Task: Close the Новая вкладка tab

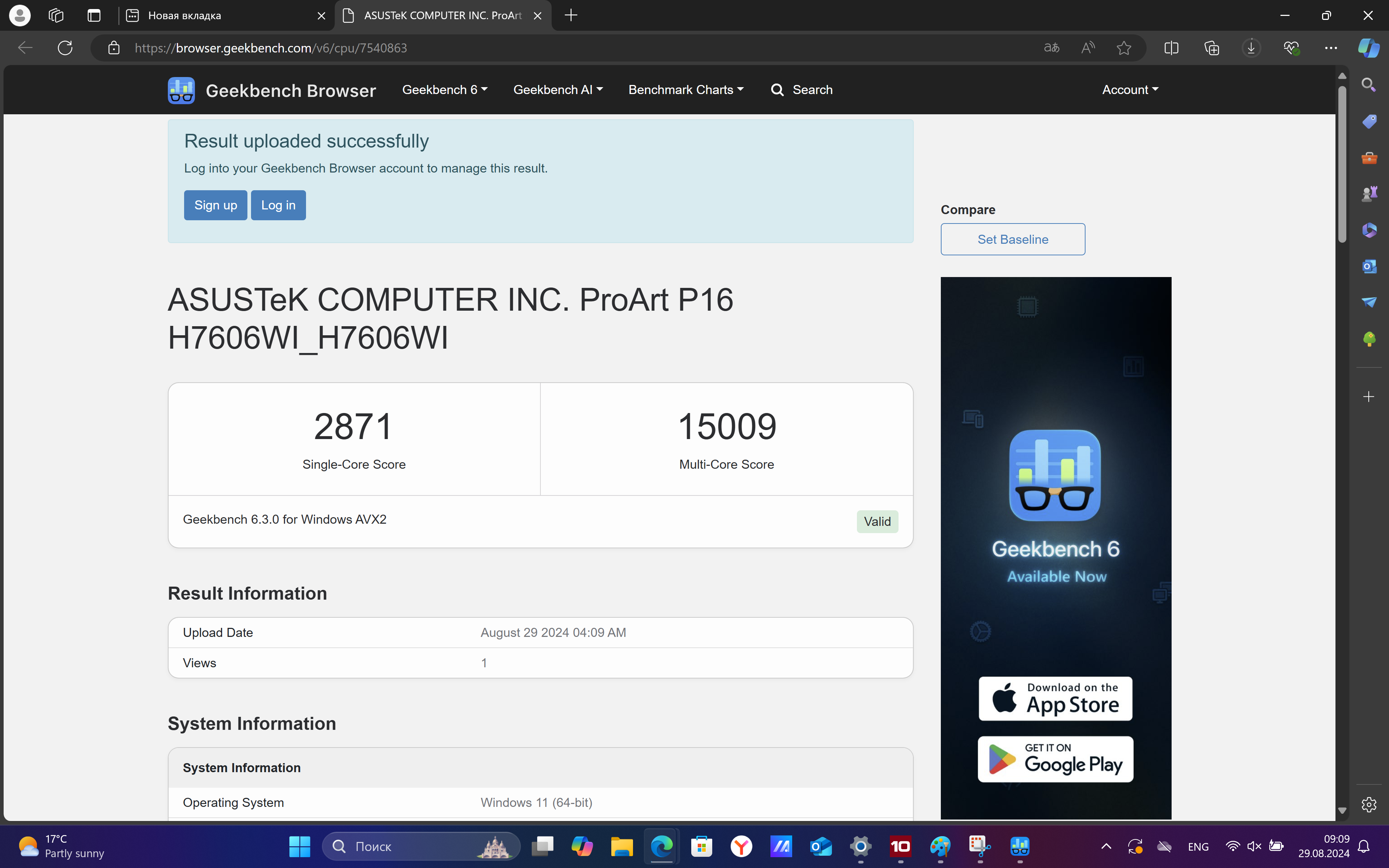Action: [322, 16]
